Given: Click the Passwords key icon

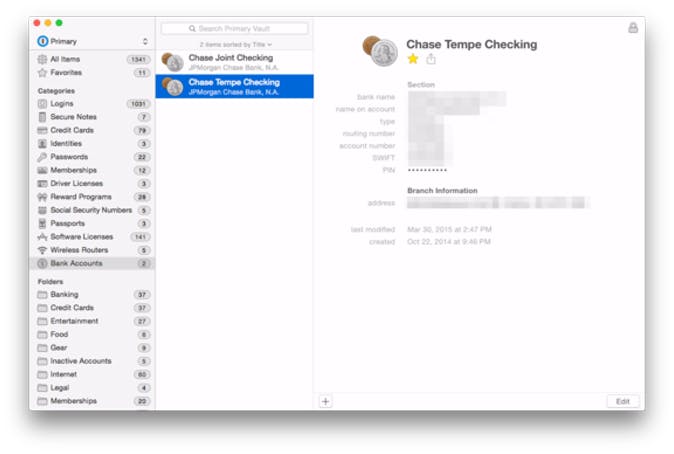Looking at the screenshot, I should (42, 157).
